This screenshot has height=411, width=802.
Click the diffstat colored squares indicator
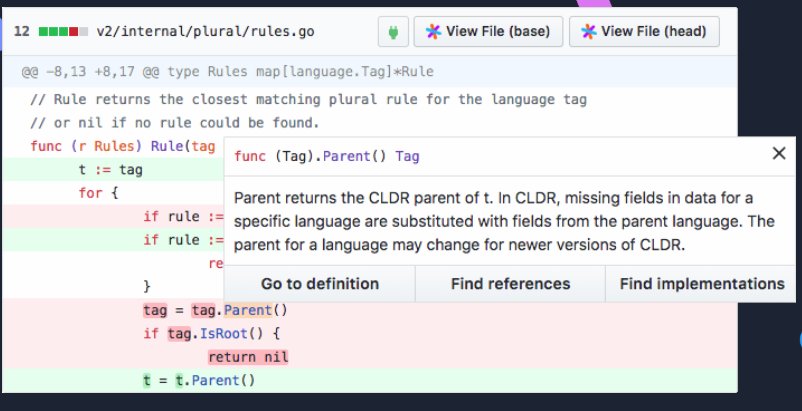63,32
